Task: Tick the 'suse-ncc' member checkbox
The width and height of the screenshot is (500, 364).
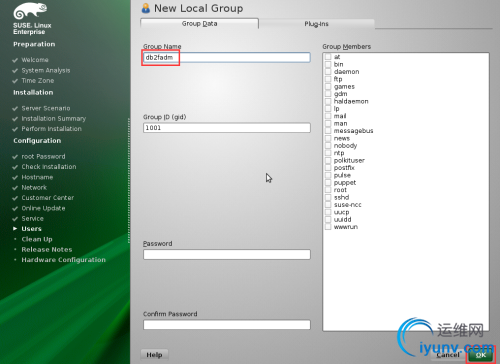Action: (328, 205)
